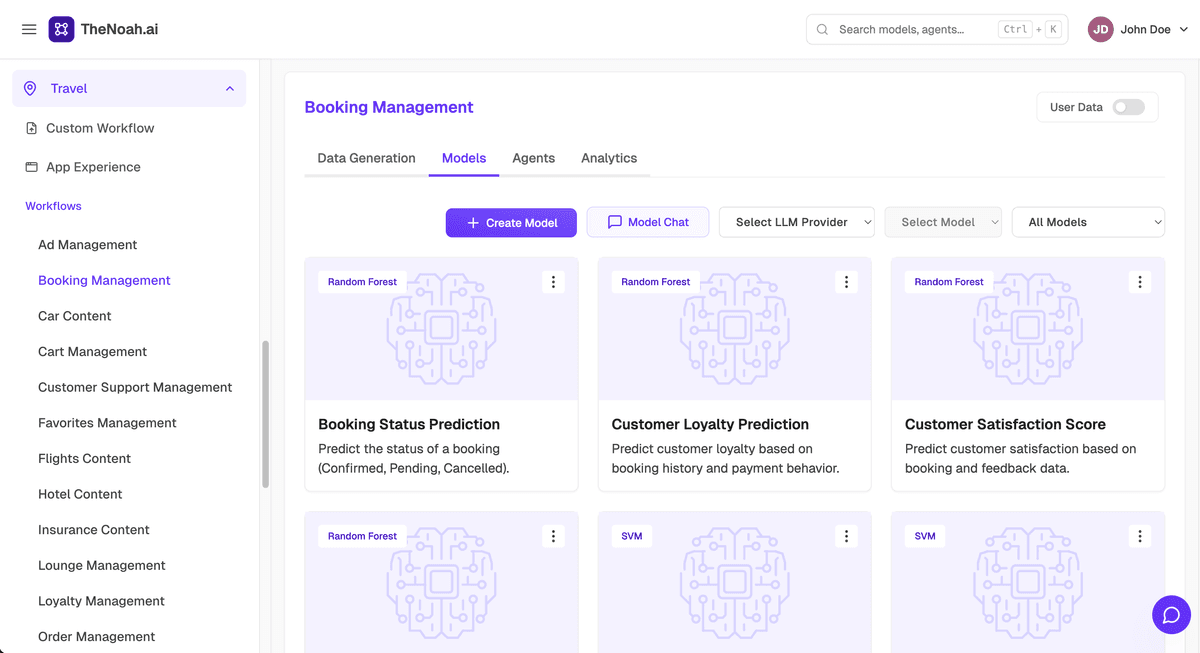This screenshot has width=1200, height=653.
Task: Open Order Management workflow
Action: pos(96,637)
